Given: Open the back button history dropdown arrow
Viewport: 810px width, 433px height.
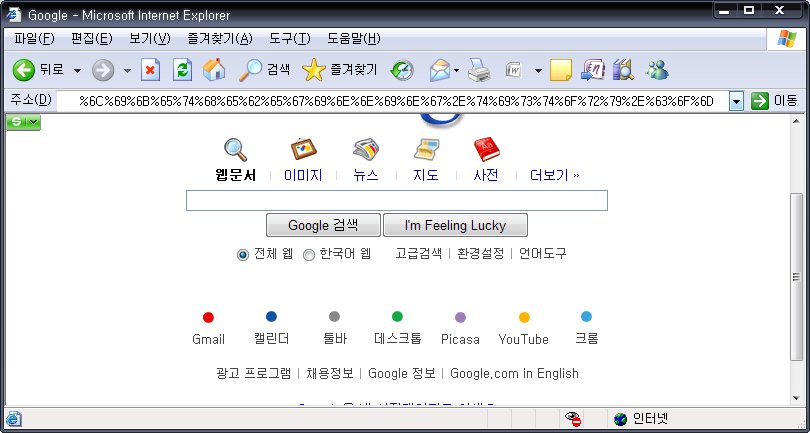Looking at the screenshot, I should coord(77,71).
